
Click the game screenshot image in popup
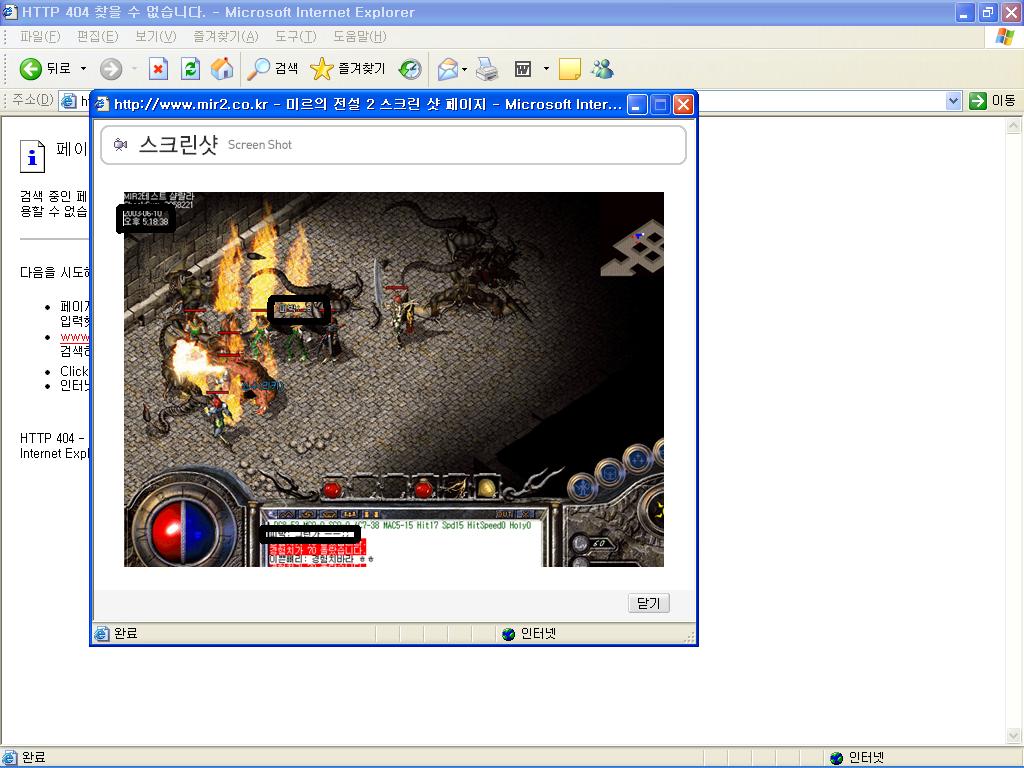click(x=394, y=379)
